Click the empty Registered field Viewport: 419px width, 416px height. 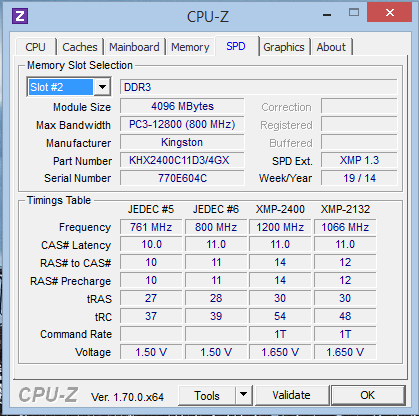(359, 124)
